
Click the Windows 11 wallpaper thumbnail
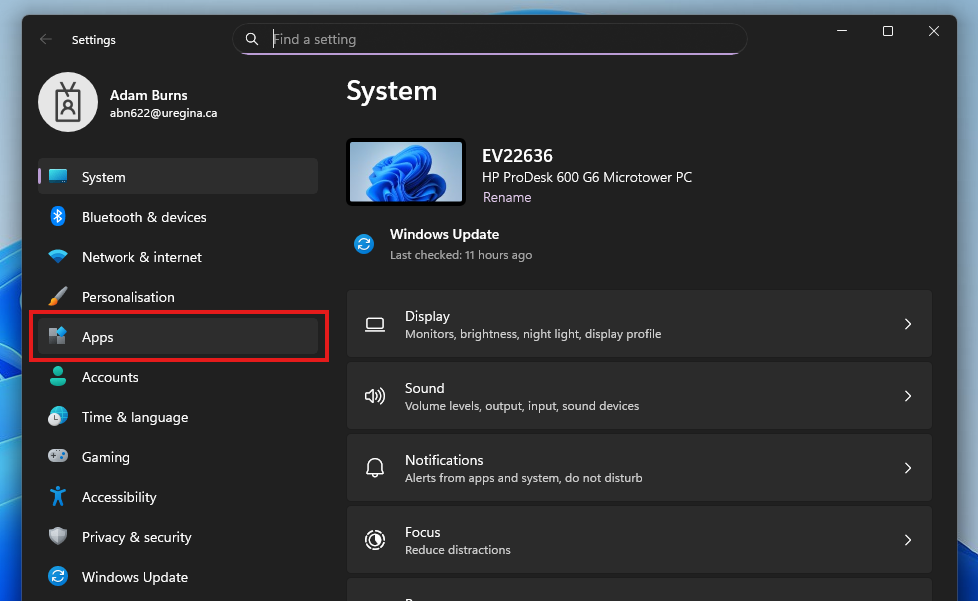click(406, 171)
